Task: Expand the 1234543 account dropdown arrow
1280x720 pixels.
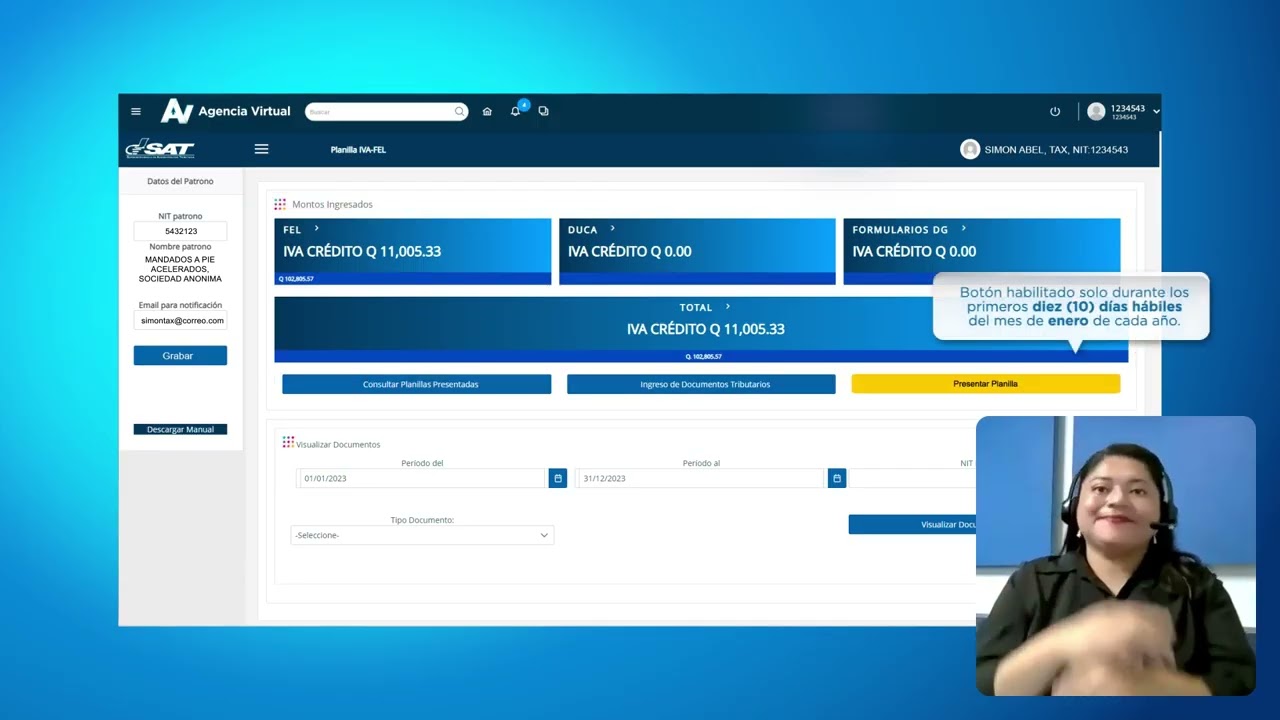Action: click(1156, 111)
